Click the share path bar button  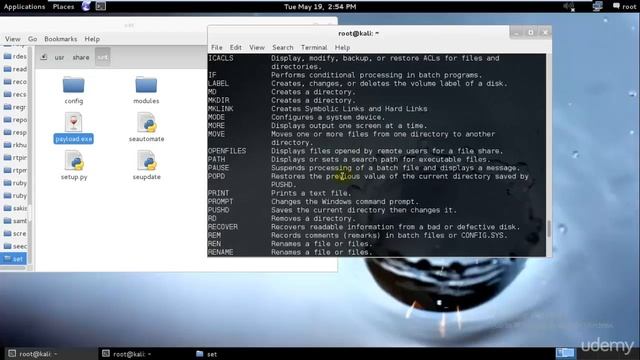point(81,57)
